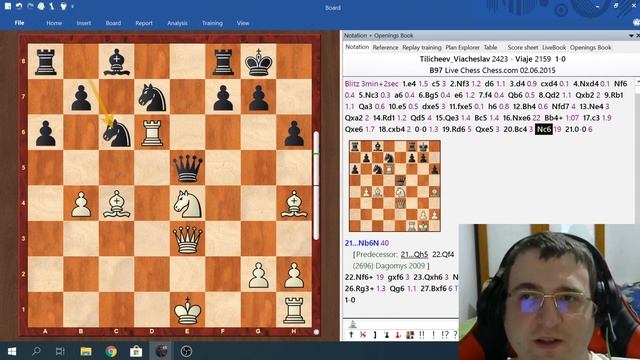Viewport: 640px width, 360px height.
Task: Click the white bishop on c4
Action: pos(116,204)
